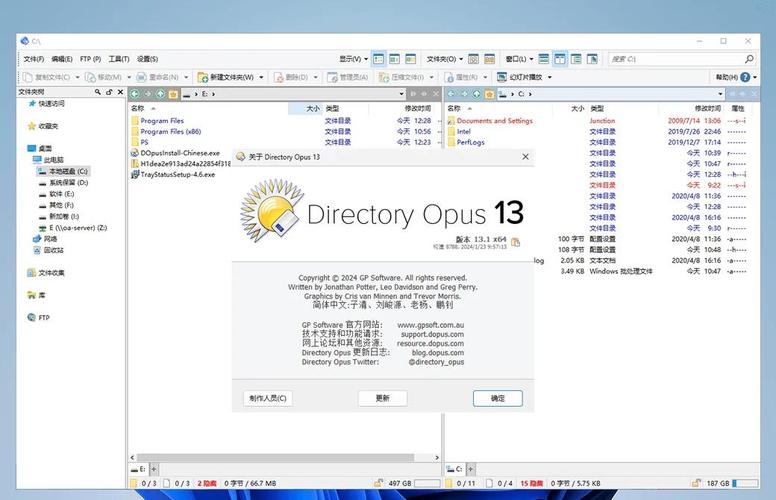Screen dimensions: 776x500
Task: Click the 制作人员(C) credits button
Action: click(268, 398)
